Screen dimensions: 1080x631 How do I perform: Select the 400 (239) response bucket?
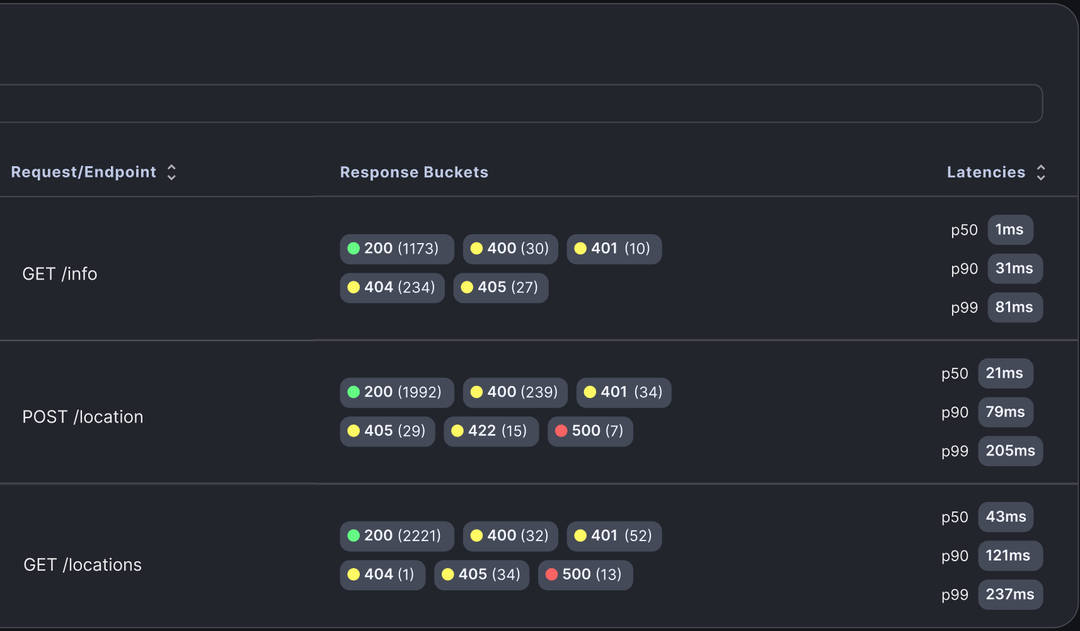click(x=515, y=393)
